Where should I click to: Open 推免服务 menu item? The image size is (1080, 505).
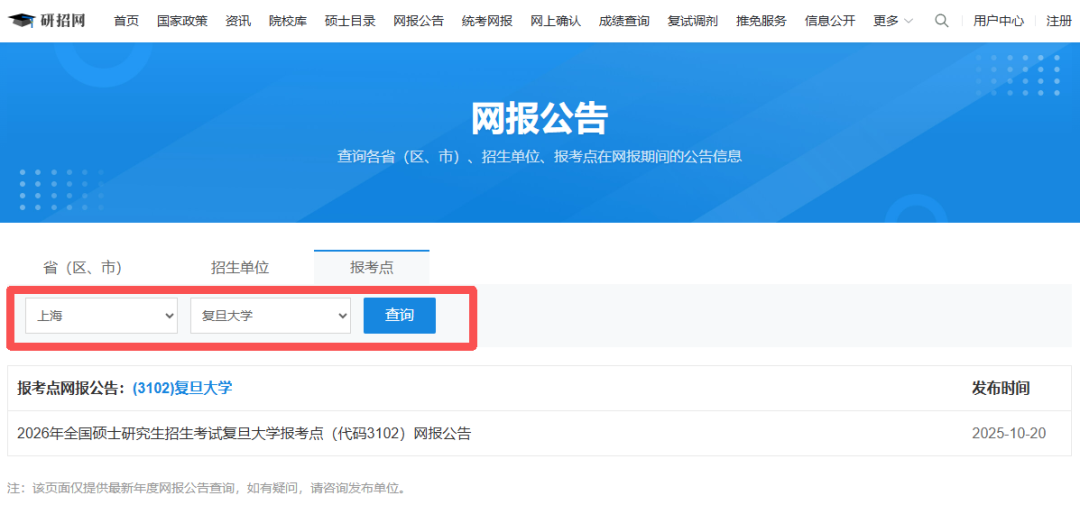(x=761, y=21)
